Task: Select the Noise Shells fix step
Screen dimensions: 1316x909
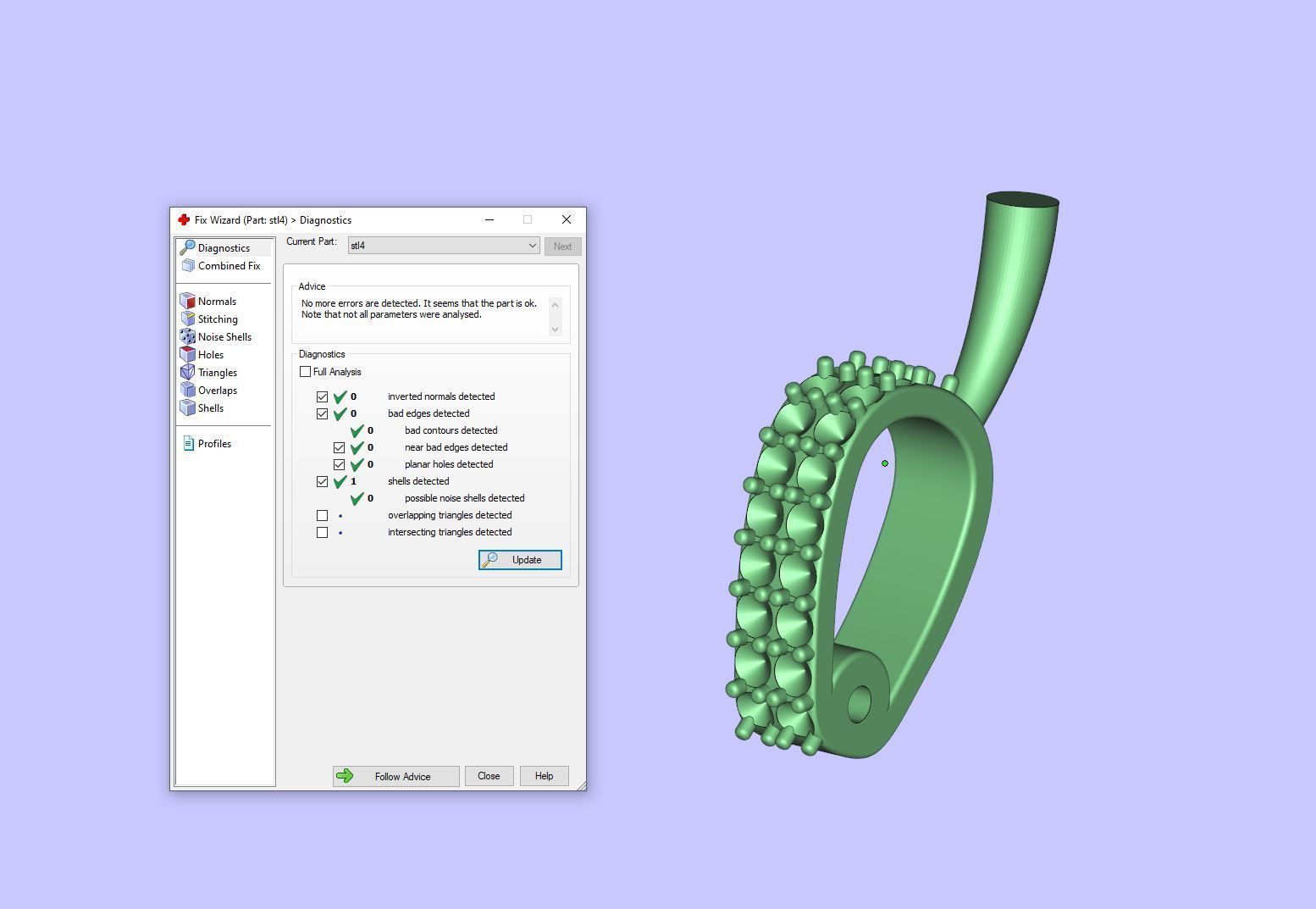Action: click(x=216, y=337)
